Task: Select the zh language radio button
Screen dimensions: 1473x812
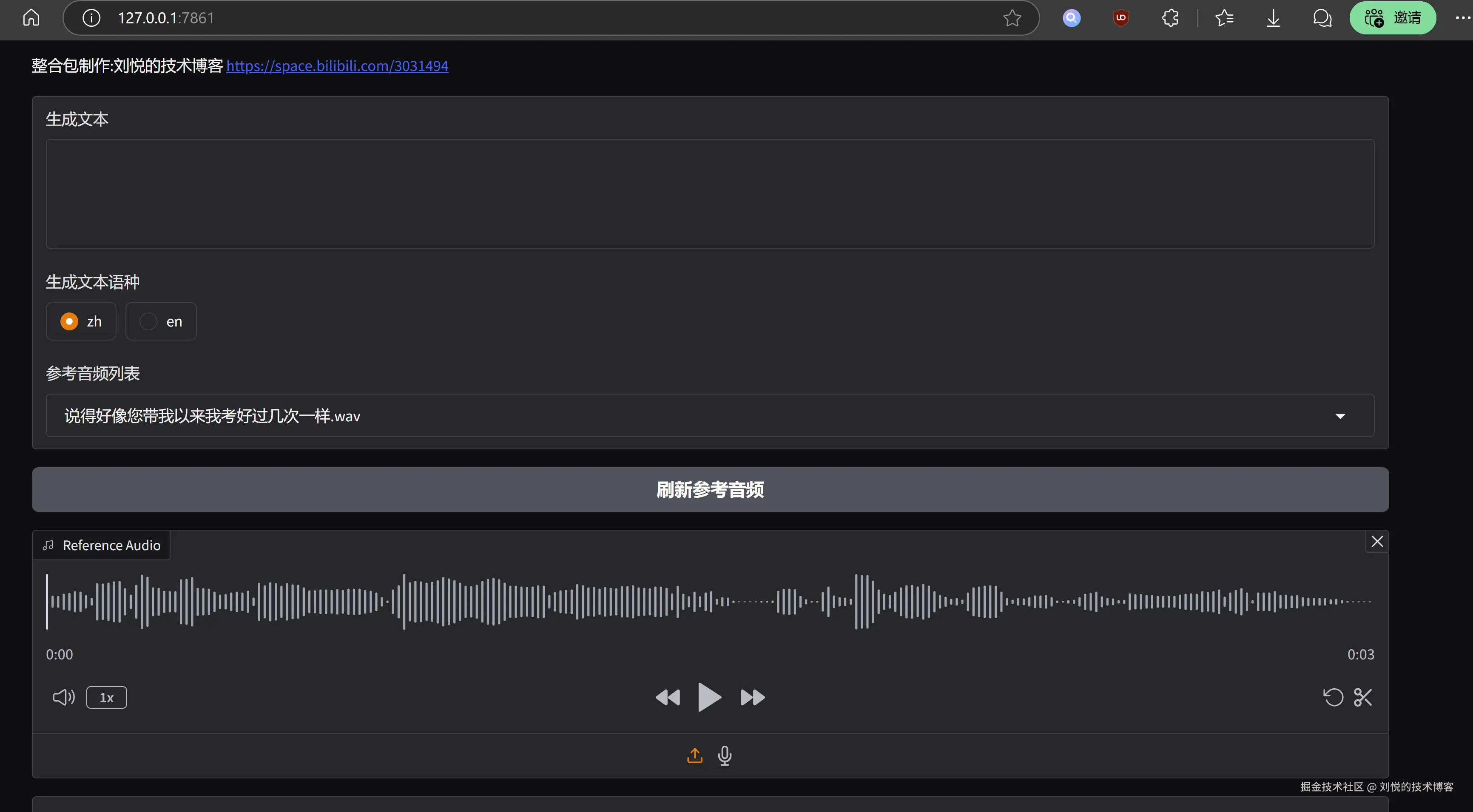Action: pyautogui.click(x=69, y=321)
